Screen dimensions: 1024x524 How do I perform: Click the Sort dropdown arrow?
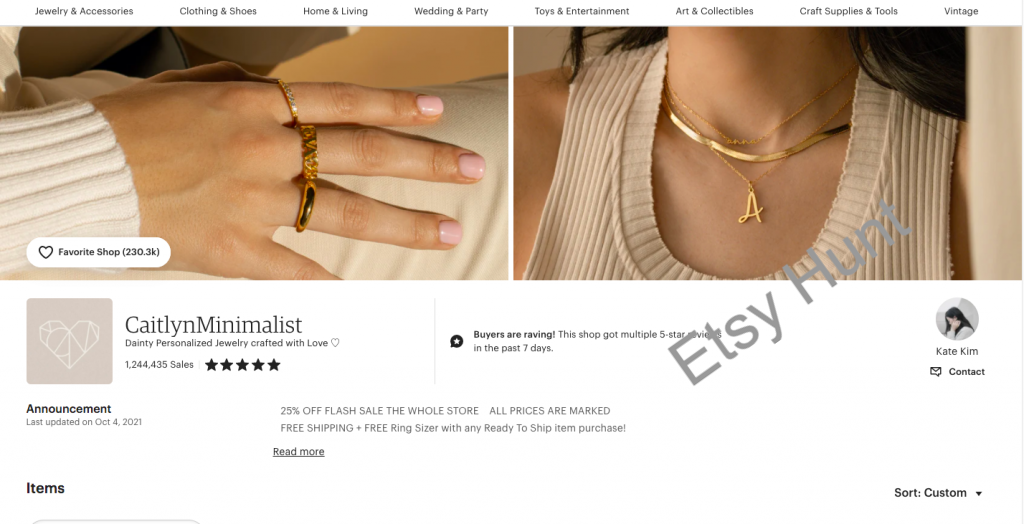978,494
